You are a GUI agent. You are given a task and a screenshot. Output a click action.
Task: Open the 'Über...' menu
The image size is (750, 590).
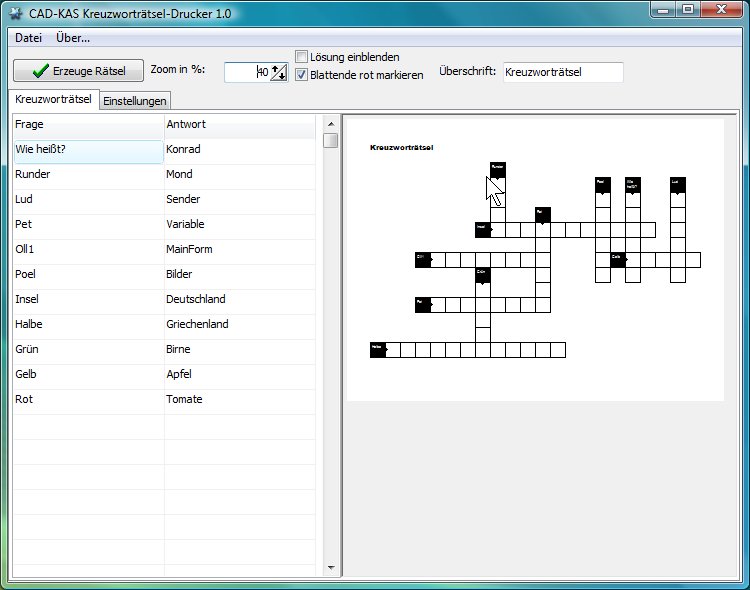coord(73,38)
